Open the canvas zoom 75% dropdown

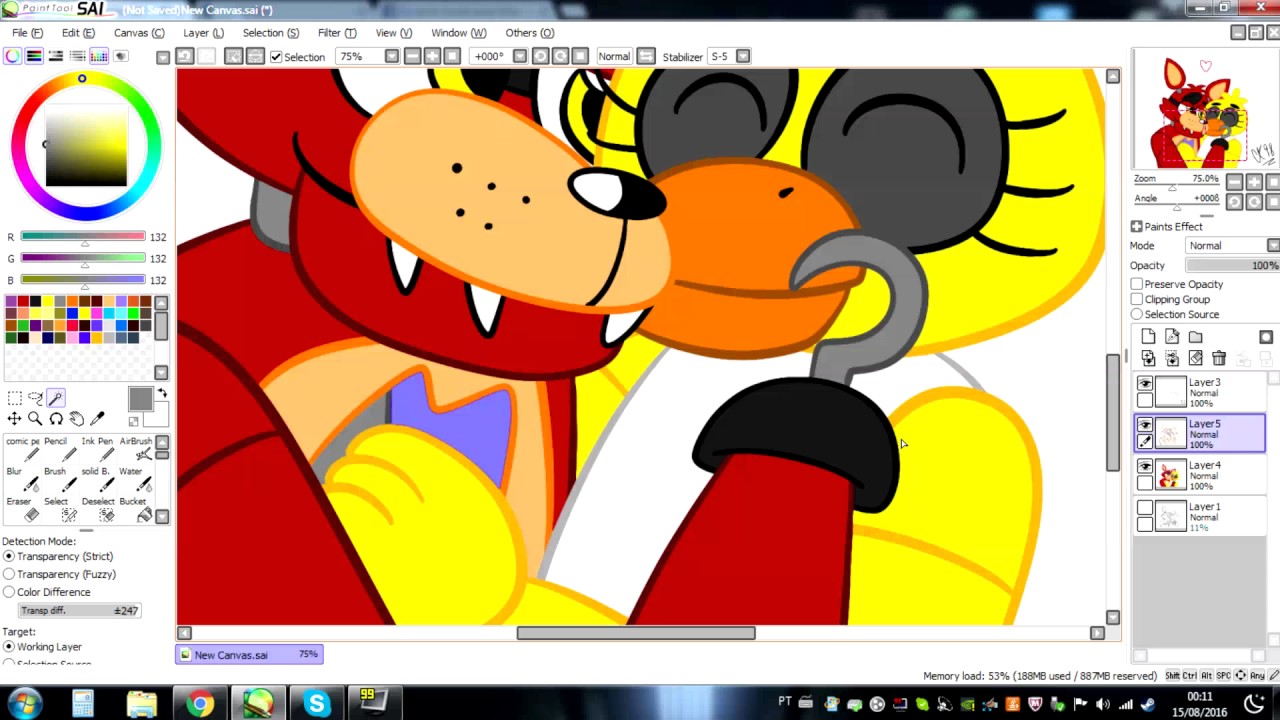[391, 57]
